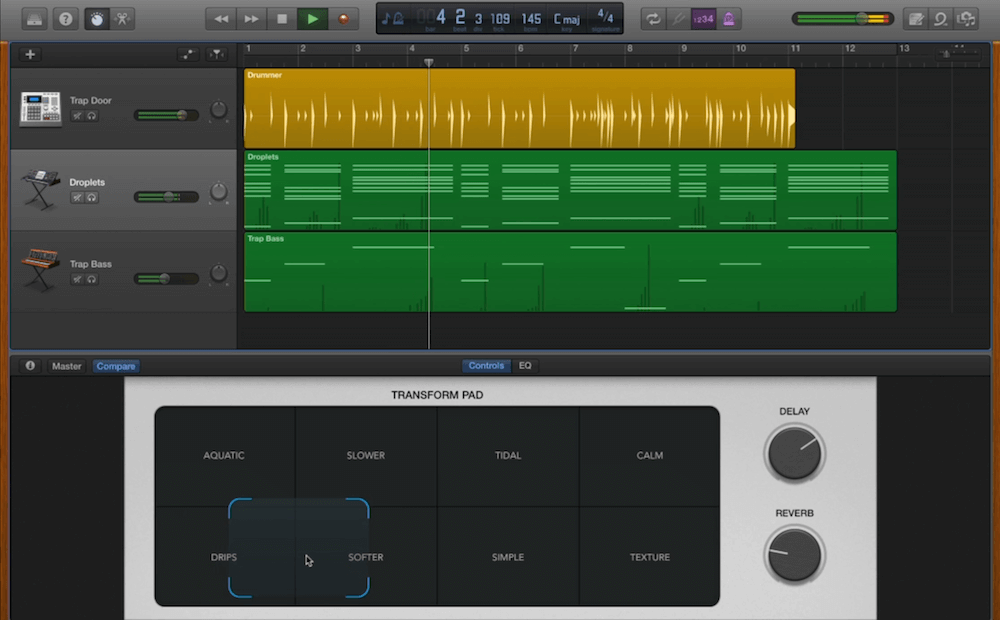Adjust Trap Bass track volume slider
This screenshot has width=1000, height=620.
click(166, 278)
